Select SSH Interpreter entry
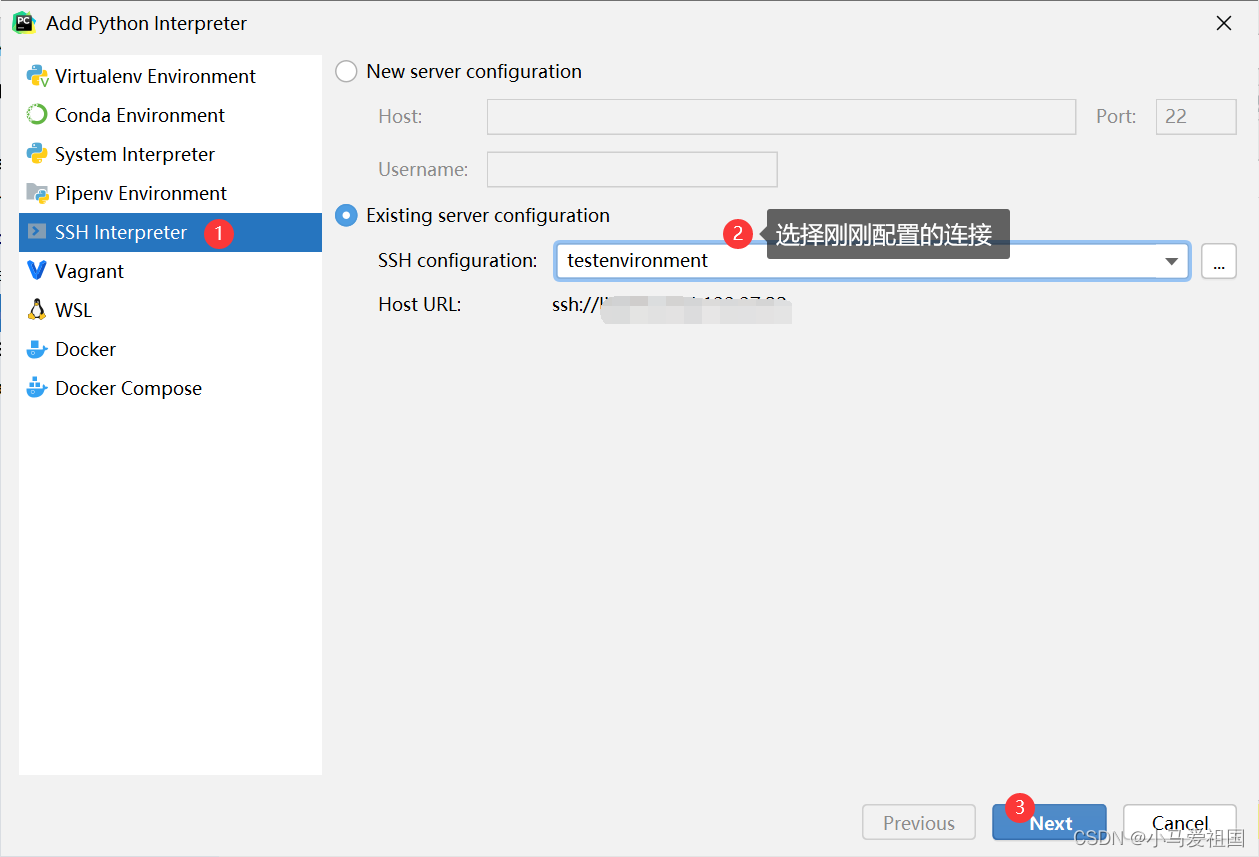 coord(170,232)
